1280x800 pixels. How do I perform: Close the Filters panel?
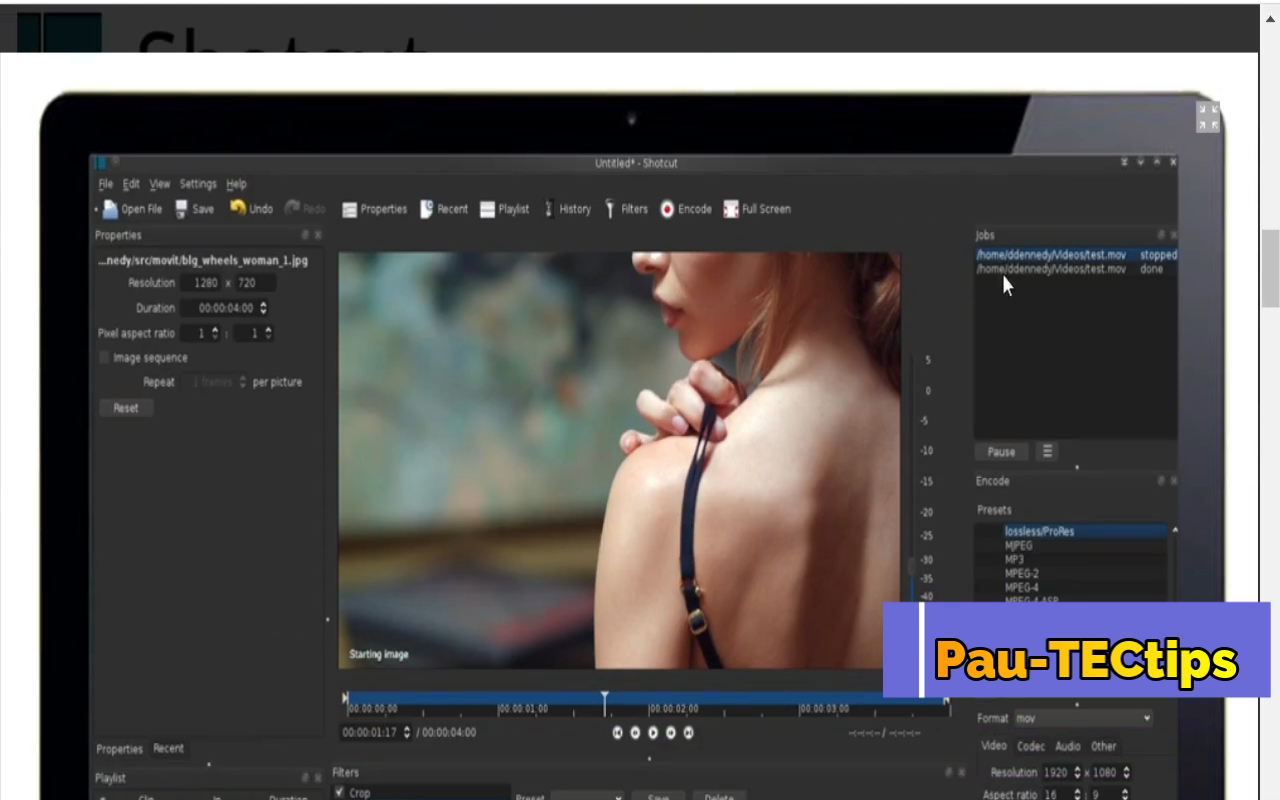[961, 772]
